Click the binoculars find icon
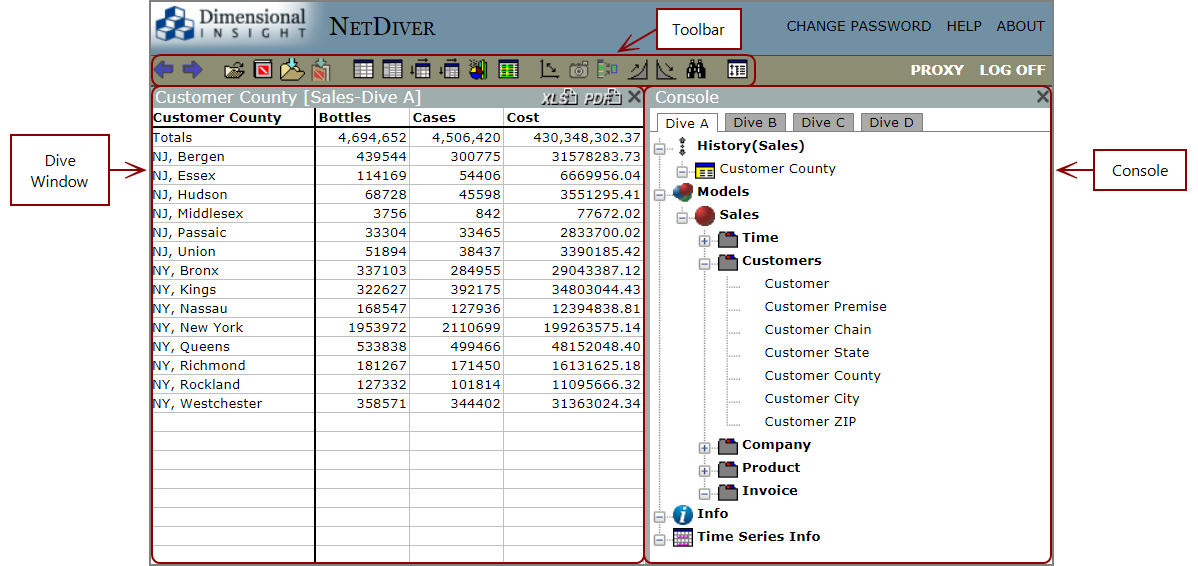This screenshot has height=566, width=1198. coord(695,70)
